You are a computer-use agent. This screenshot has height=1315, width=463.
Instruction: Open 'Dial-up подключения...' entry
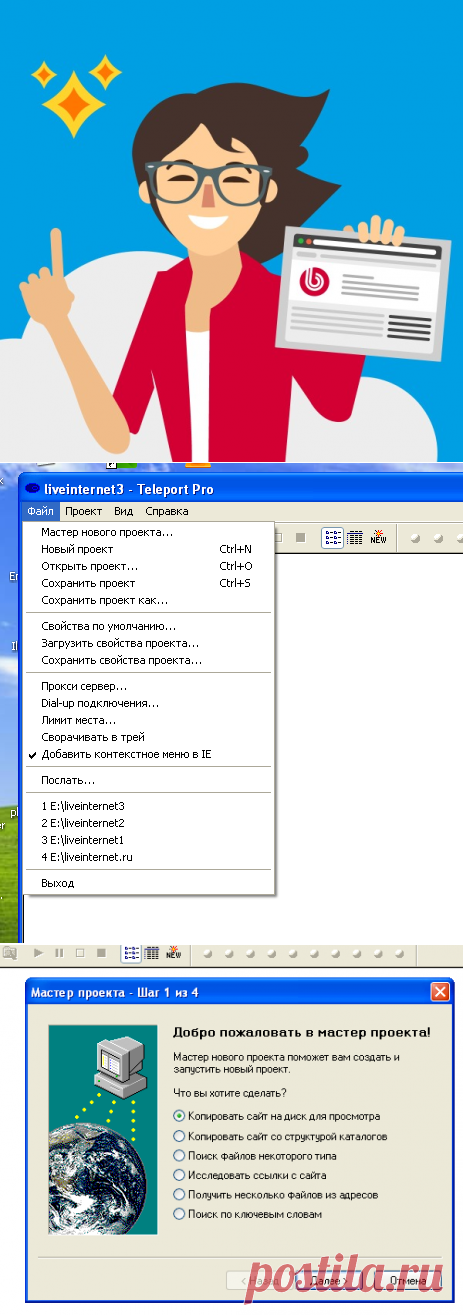pos(147,703)
